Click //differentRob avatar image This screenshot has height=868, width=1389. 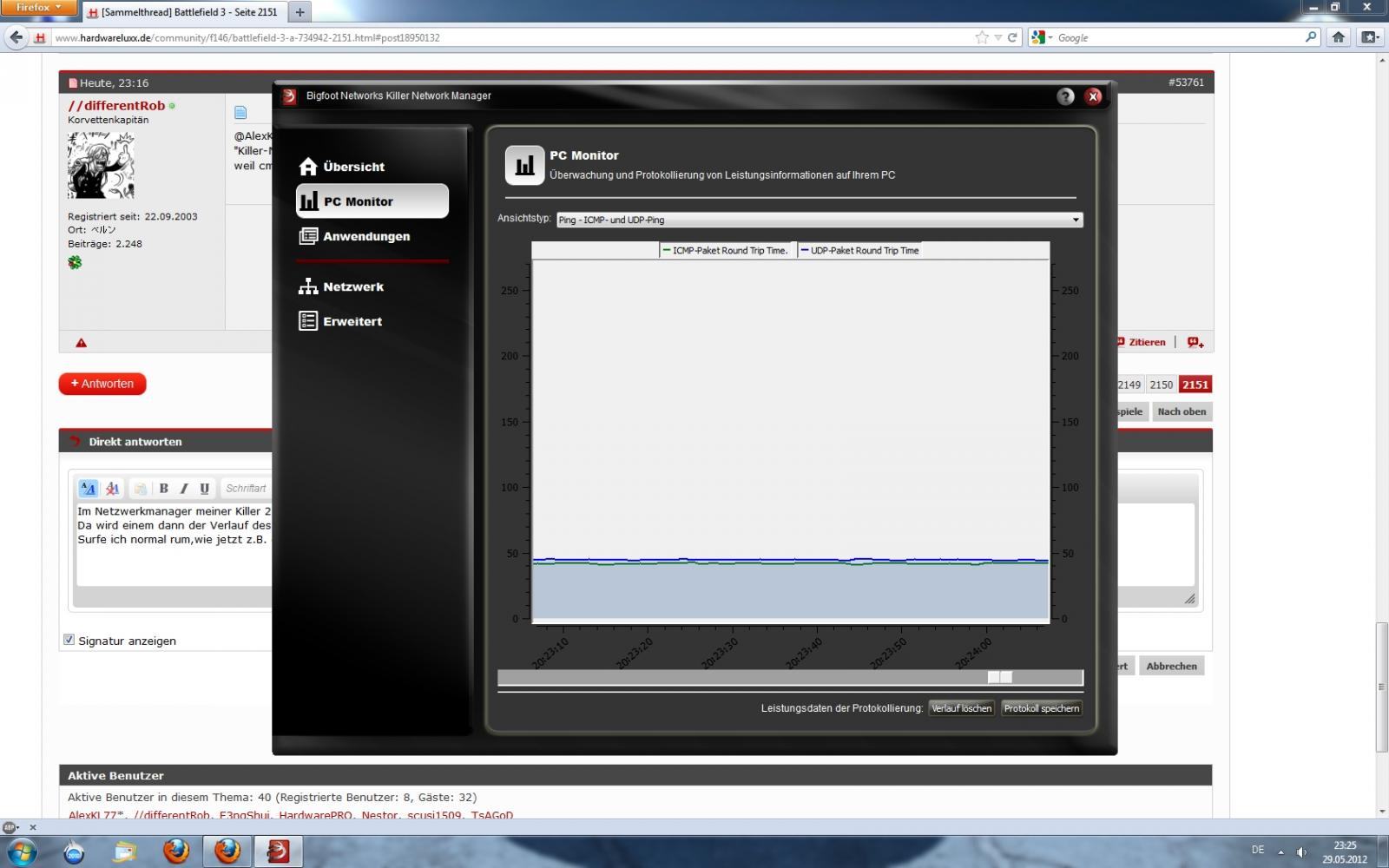(x=101, y=165)
